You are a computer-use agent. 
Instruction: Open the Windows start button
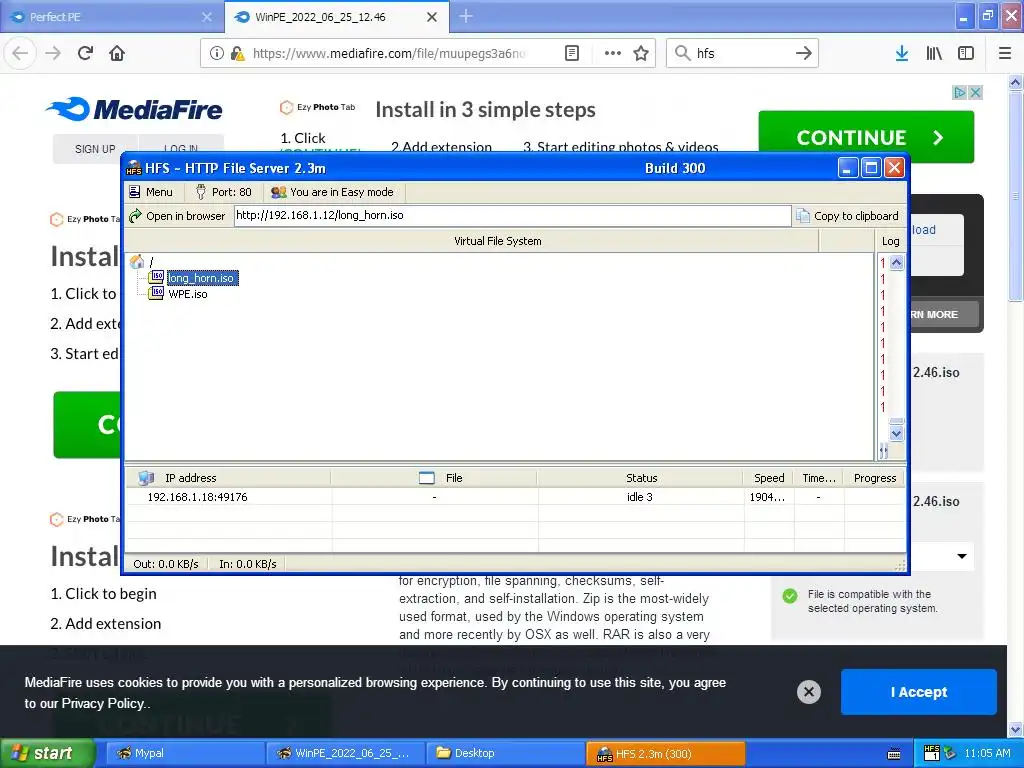click(46, 753)
